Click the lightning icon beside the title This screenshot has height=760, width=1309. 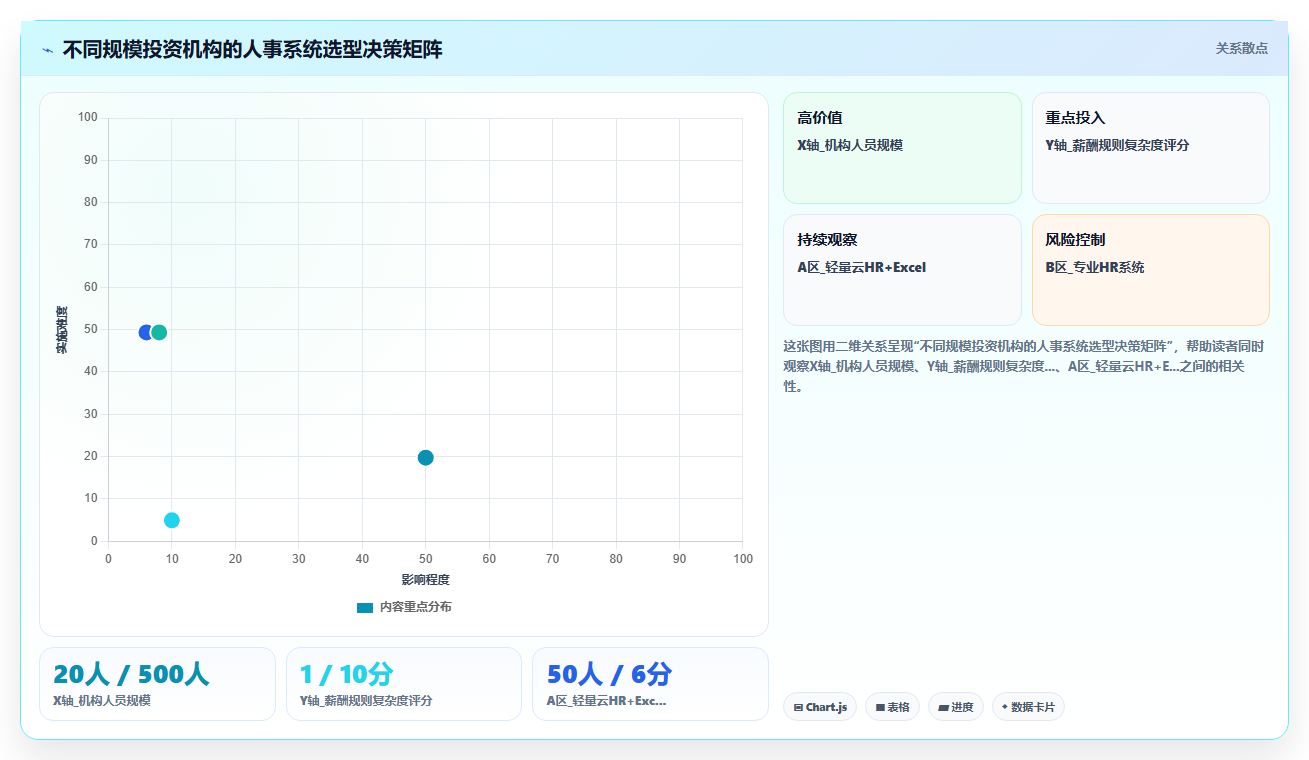(x=47, y=50)
